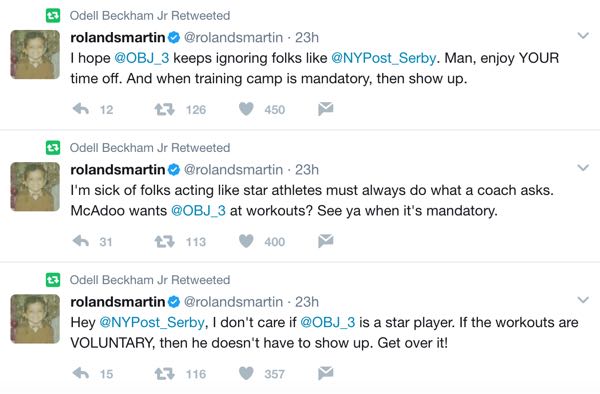Expand the chevron menu on McAdoo tweet
This screenshot has width=600, height=394.
click(x=583, y=168)
